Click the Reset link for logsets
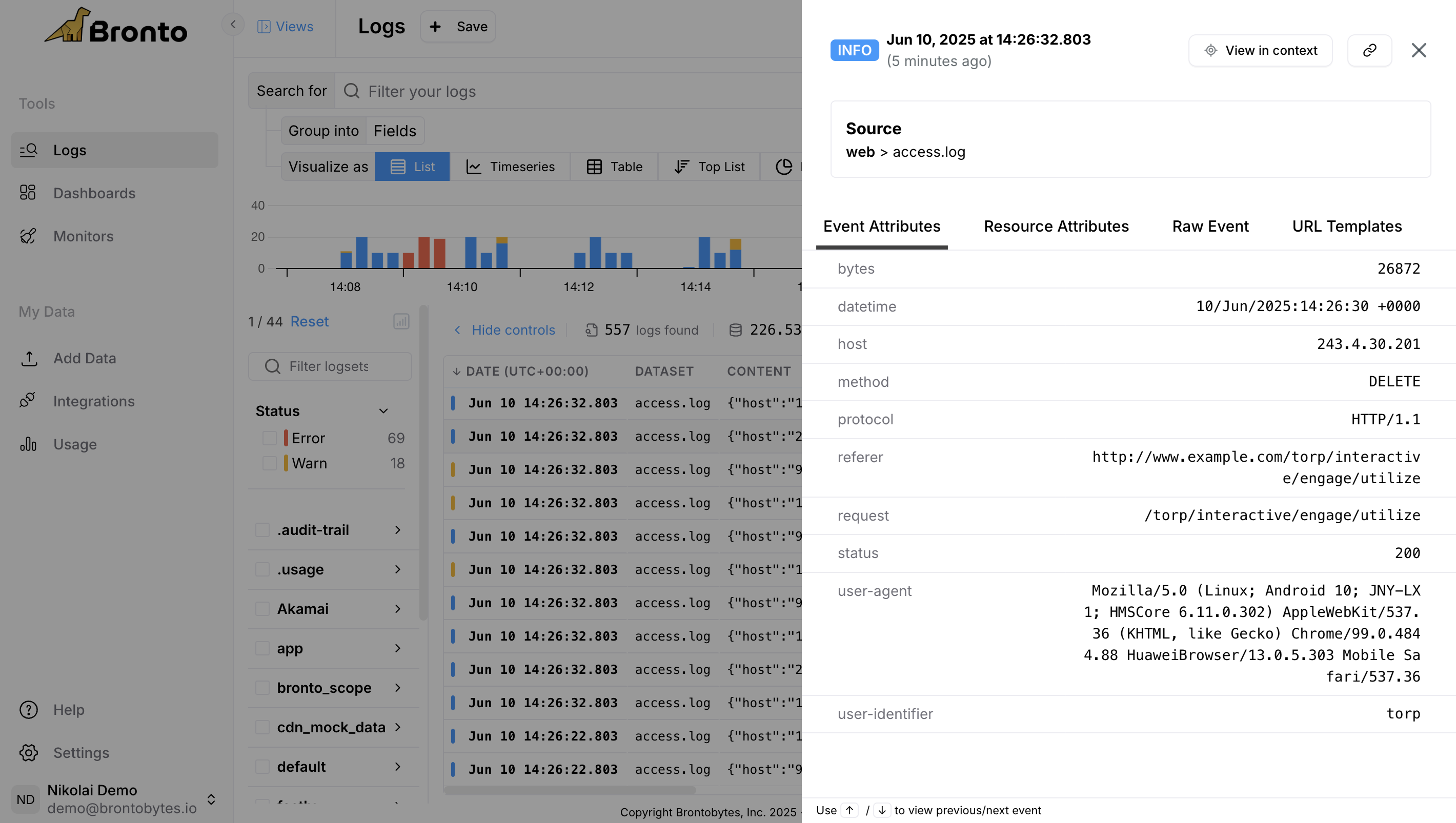Image resolution: width=1456 pixels, height=823 pixels. click(x=309, y=322)
